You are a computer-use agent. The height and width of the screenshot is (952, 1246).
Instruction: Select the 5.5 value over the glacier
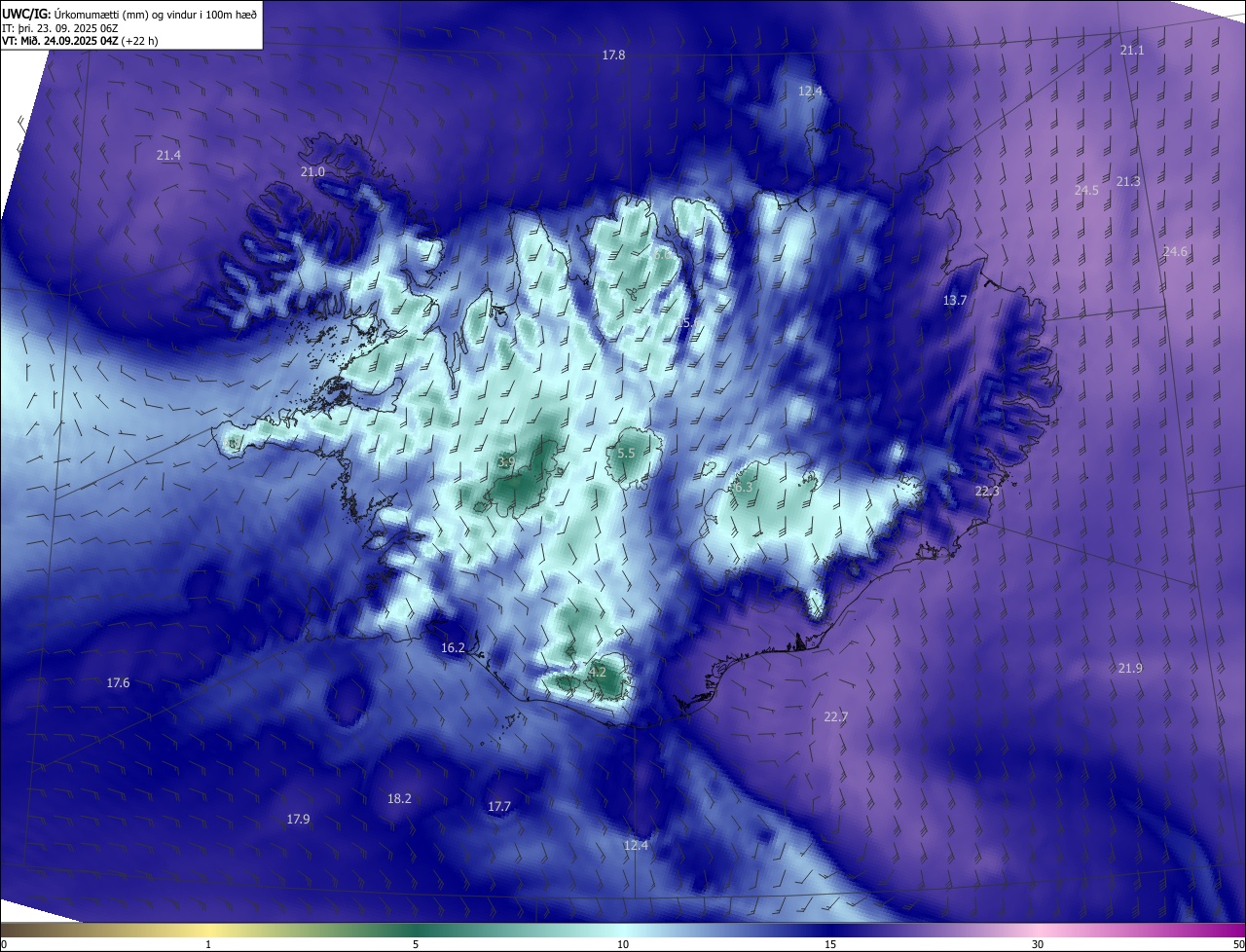(x=626, y=454)
